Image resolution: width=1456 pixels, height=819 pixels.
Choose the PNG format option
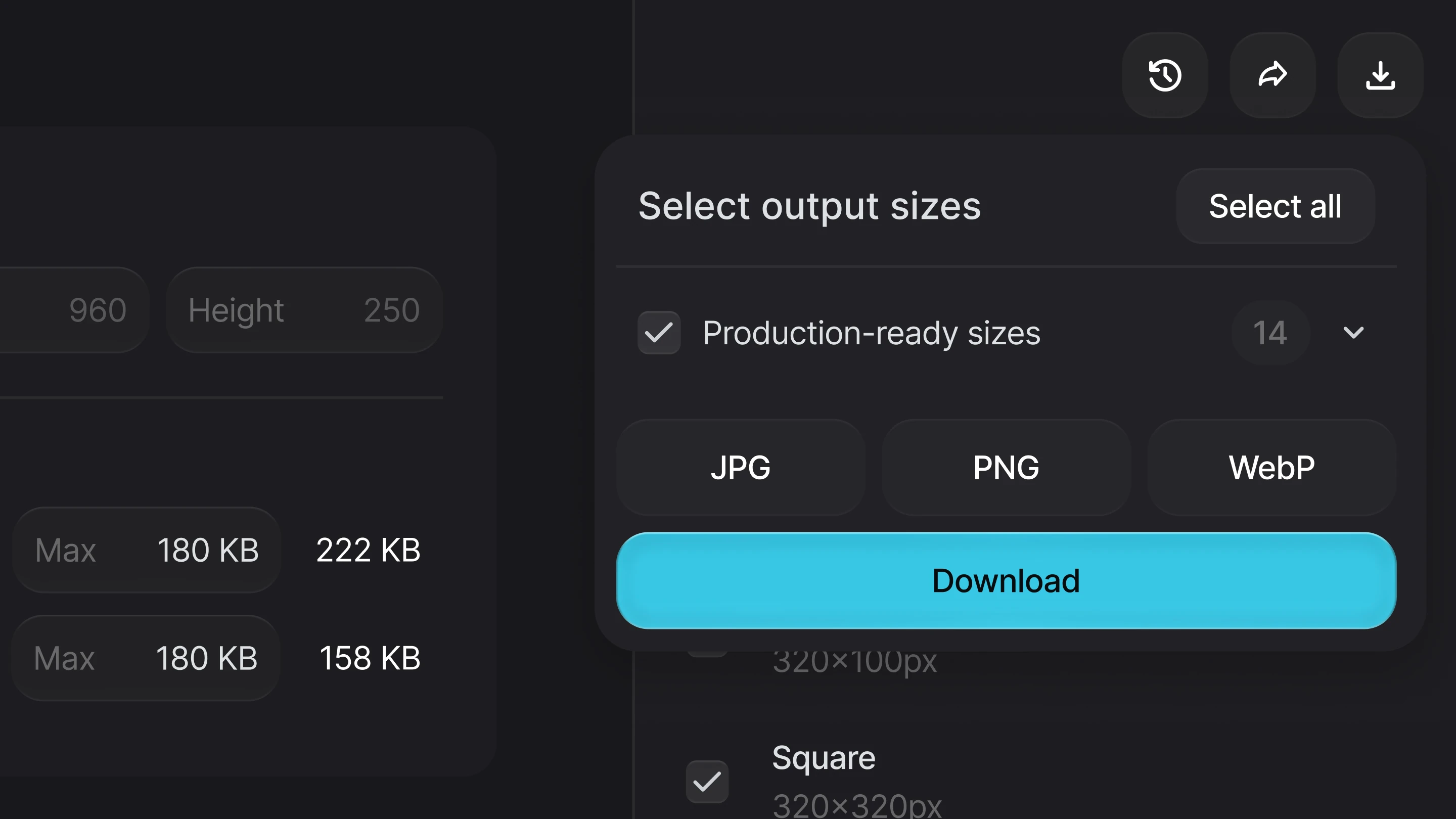(x=1006, y=468)
